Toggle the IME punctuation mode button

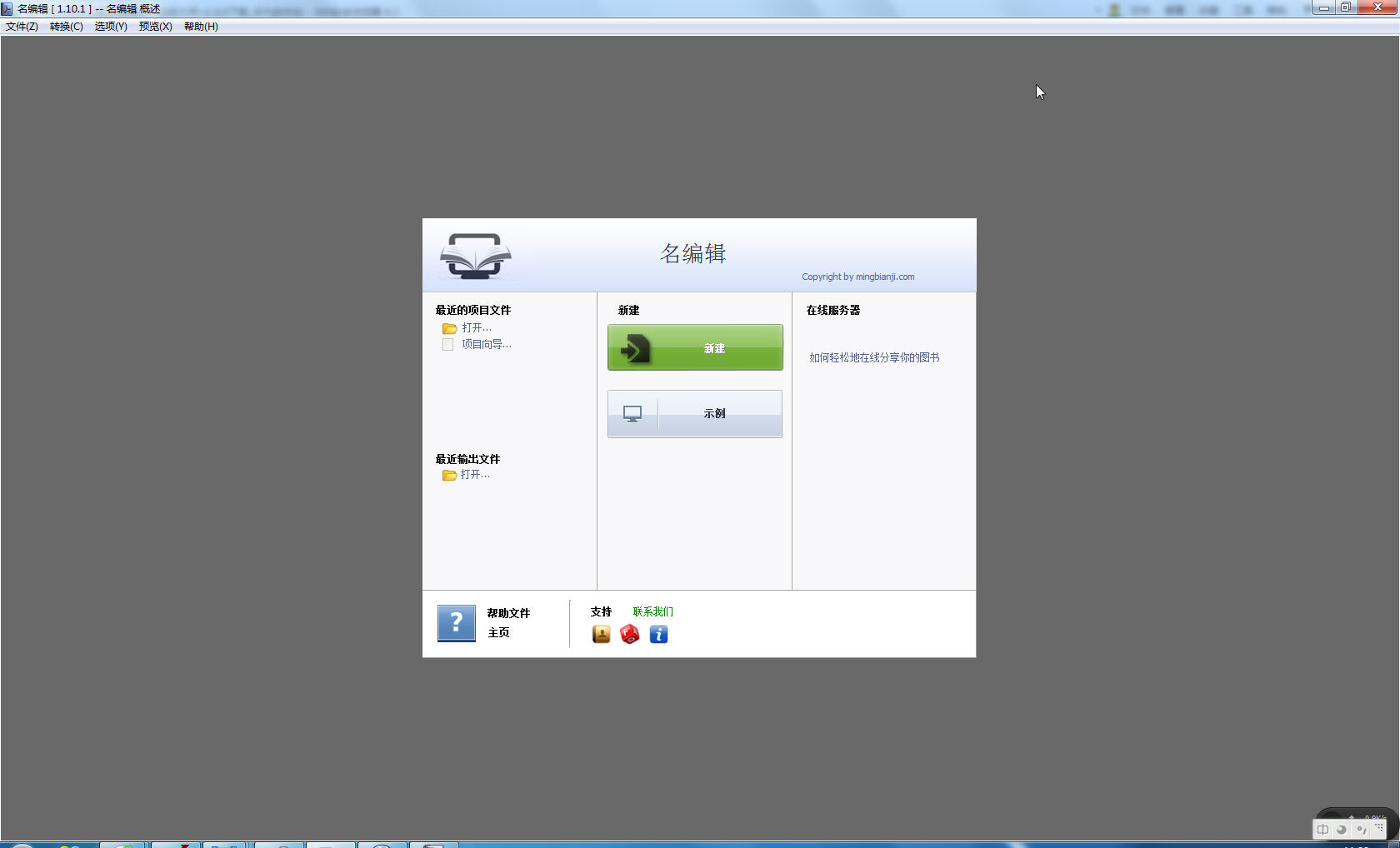[x=1361, y=830]
